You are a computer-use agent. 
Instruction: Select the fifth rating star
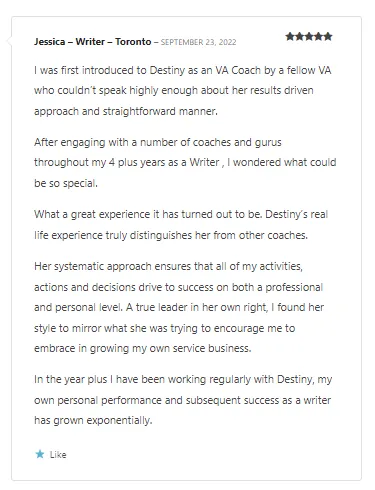pyautogui.click(x=328, y=36)
